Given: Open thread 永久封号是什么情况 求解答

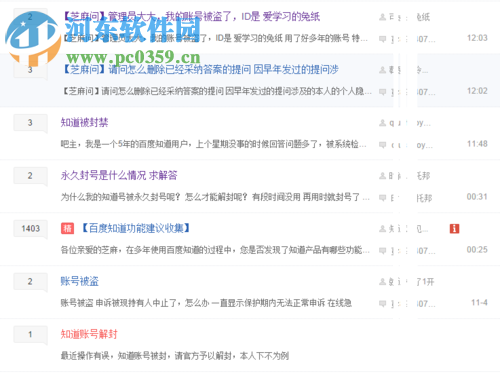Looking at the screenshot, I should tap(119, 175).
